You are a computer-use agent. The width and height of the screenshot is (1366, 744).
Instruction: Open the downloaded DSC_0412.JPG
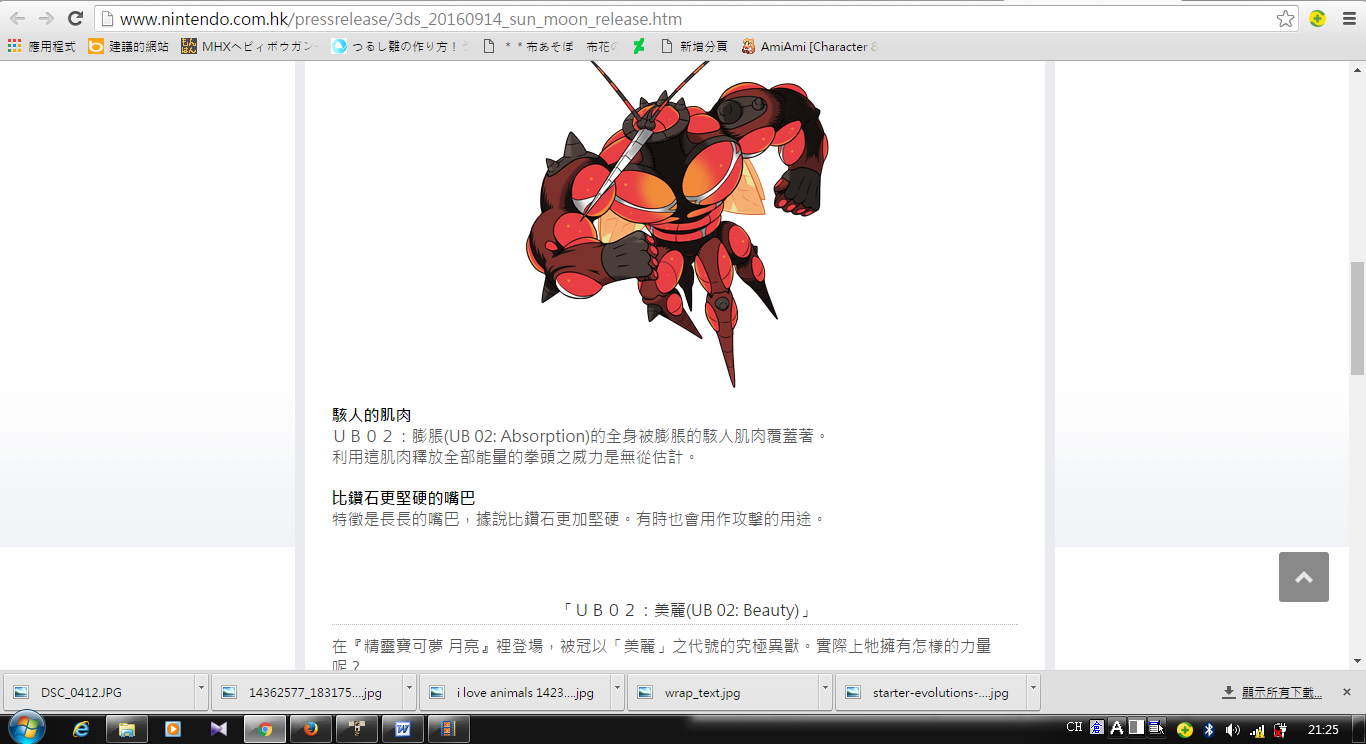[x=99, y=692]
